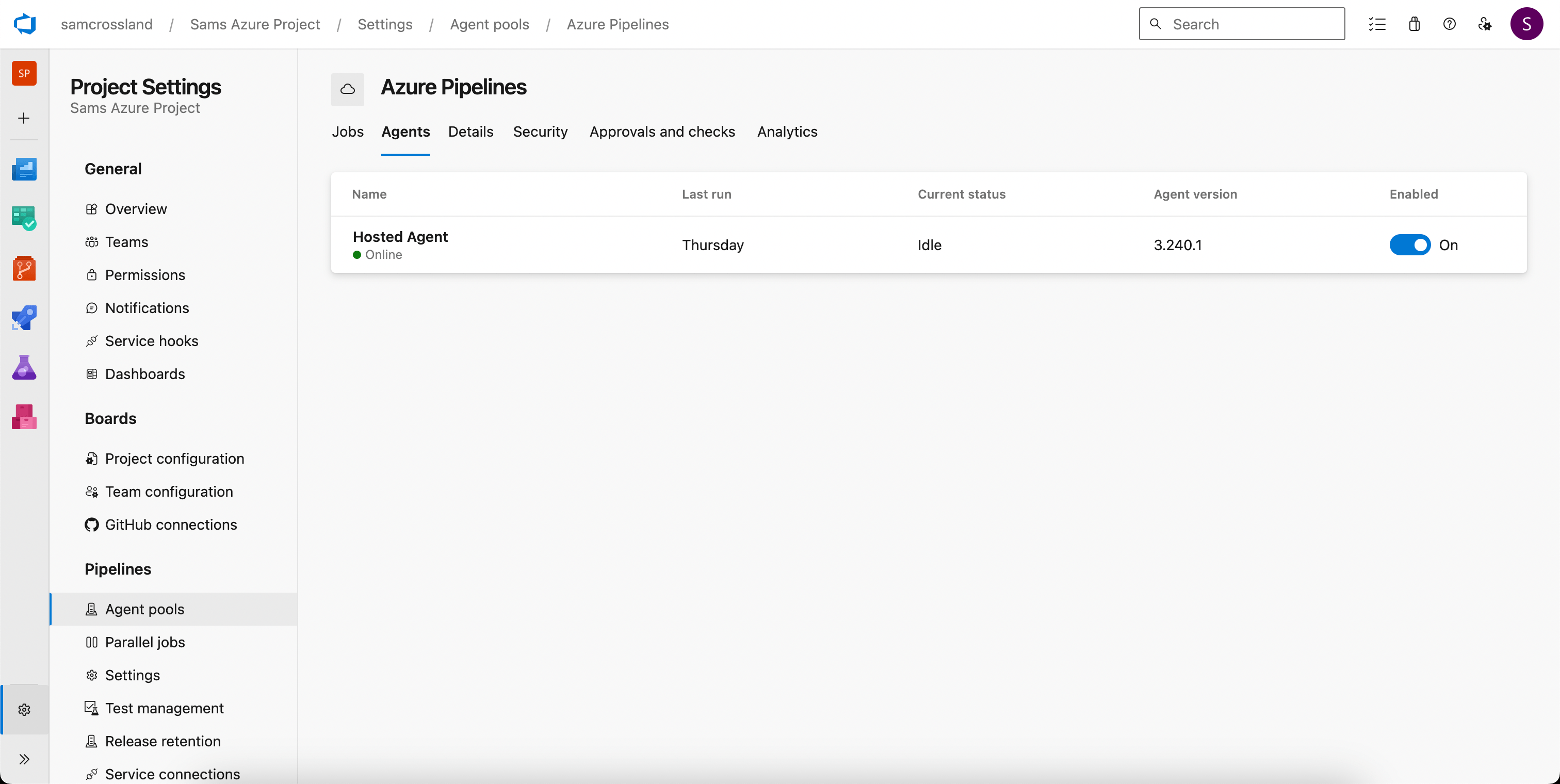Click the Azure Pipelines breadcrumb
This screenshot has height=784, width=1560.
[618, 24]
